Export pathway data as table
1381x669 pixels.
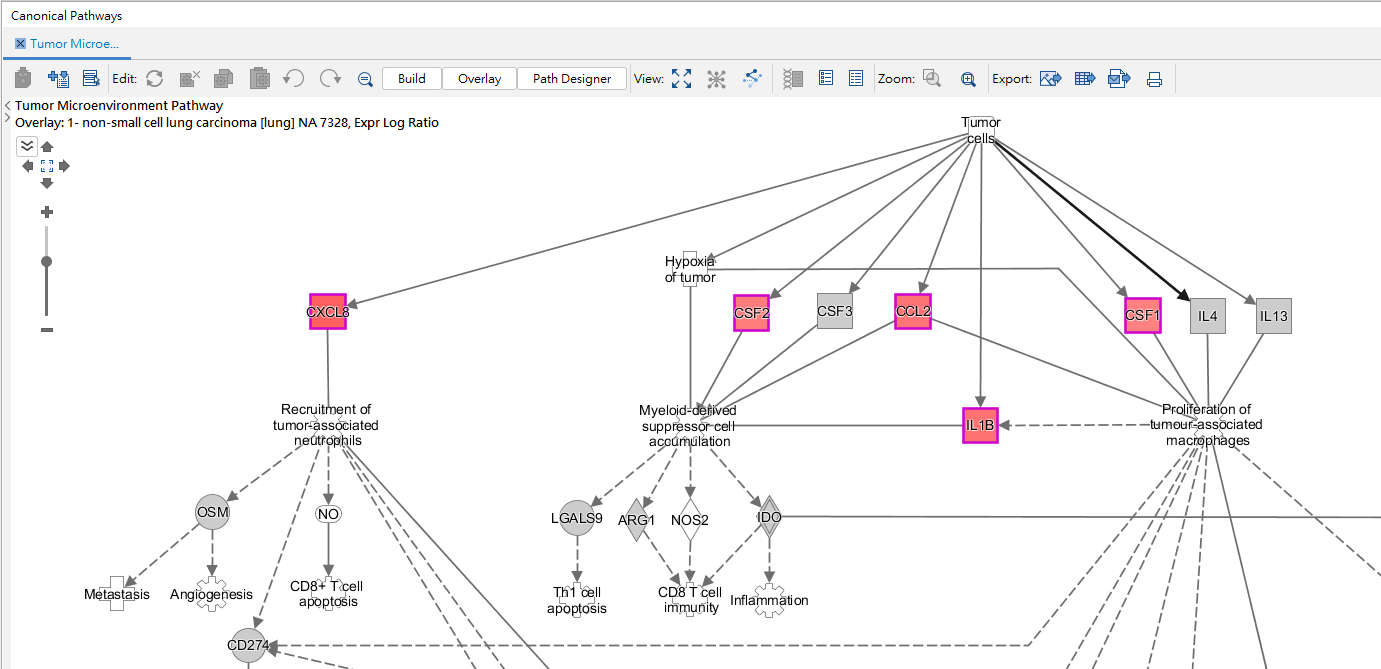[x=1085, y=78]
